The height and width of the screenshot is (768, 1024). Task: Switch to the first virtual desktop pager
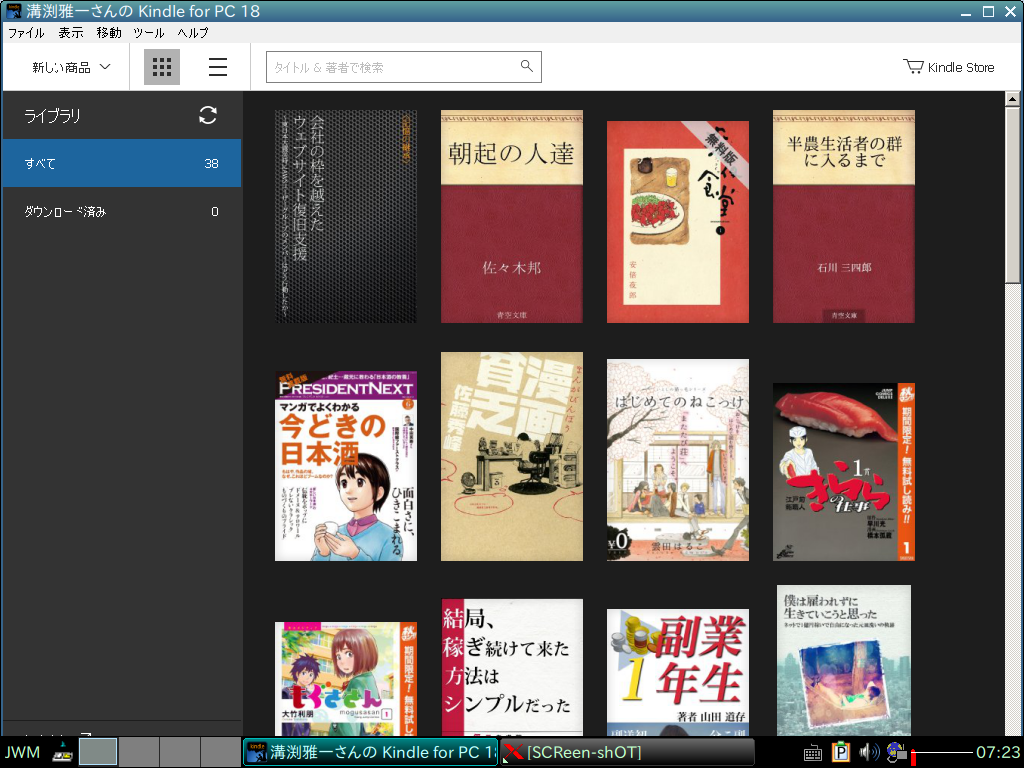98,752
